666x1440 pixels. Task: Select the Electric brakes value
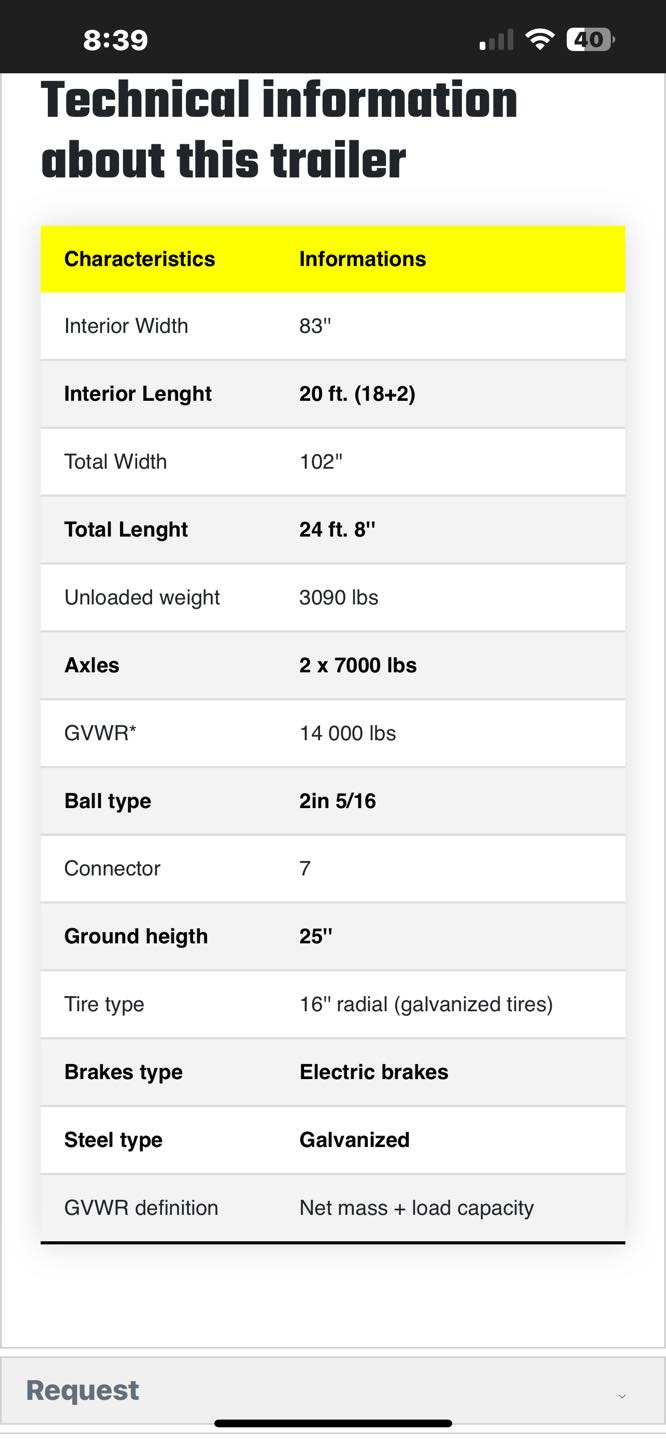point(373,1072)
